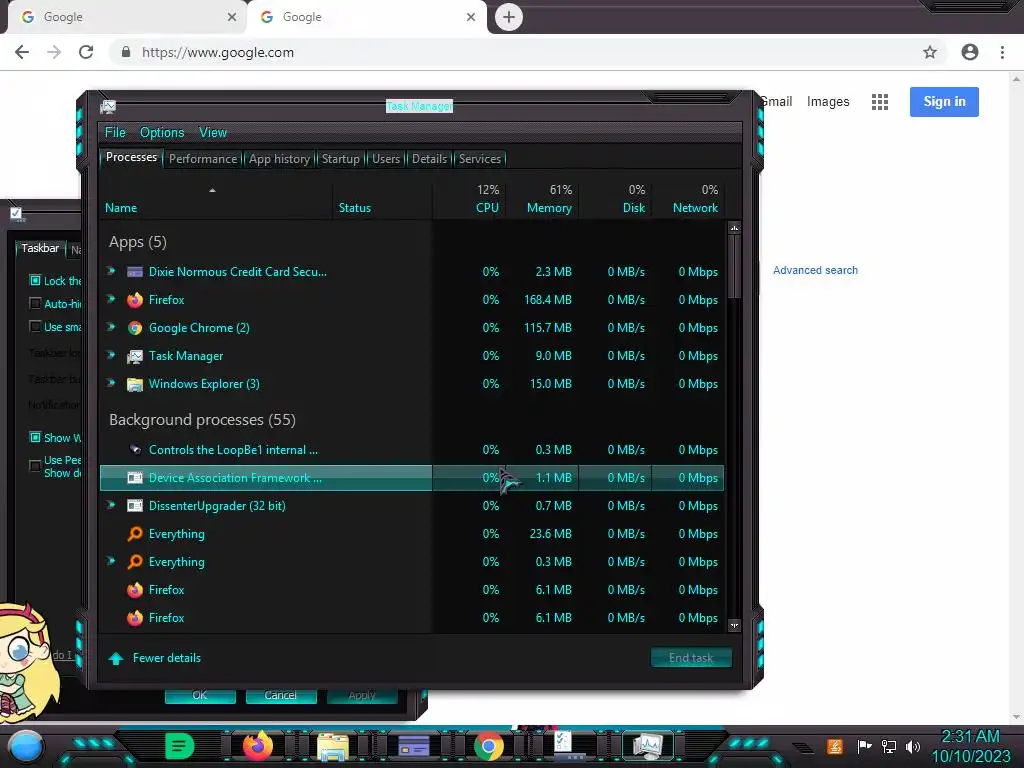Click the process list scrollbar down arrow
The image size is (1024, 768).
(x=734, y=625)
